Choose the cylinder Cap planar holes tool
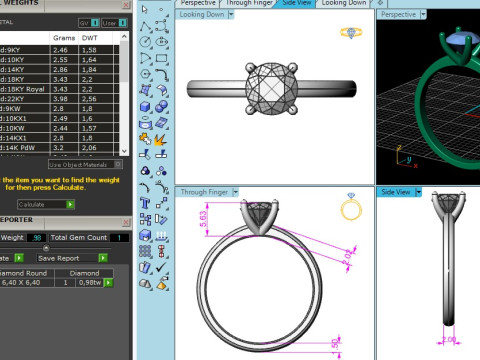This screenshot has width=480, height=360. (x=145, y=123)
